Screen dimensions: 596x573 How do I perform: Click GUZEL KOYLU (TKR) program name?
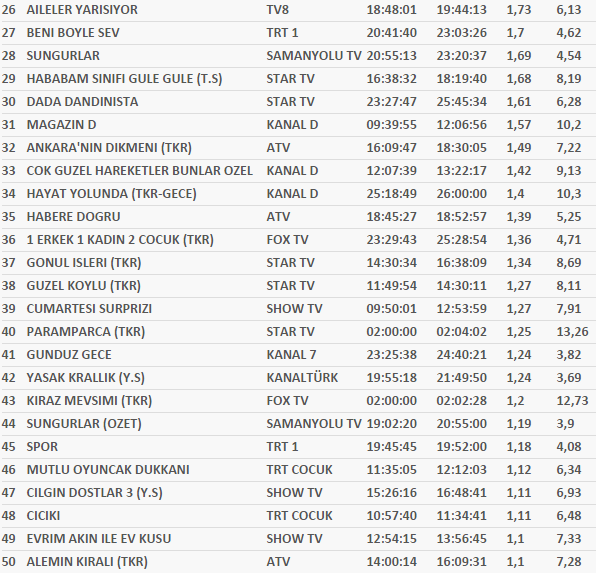(x=83, y=286)
